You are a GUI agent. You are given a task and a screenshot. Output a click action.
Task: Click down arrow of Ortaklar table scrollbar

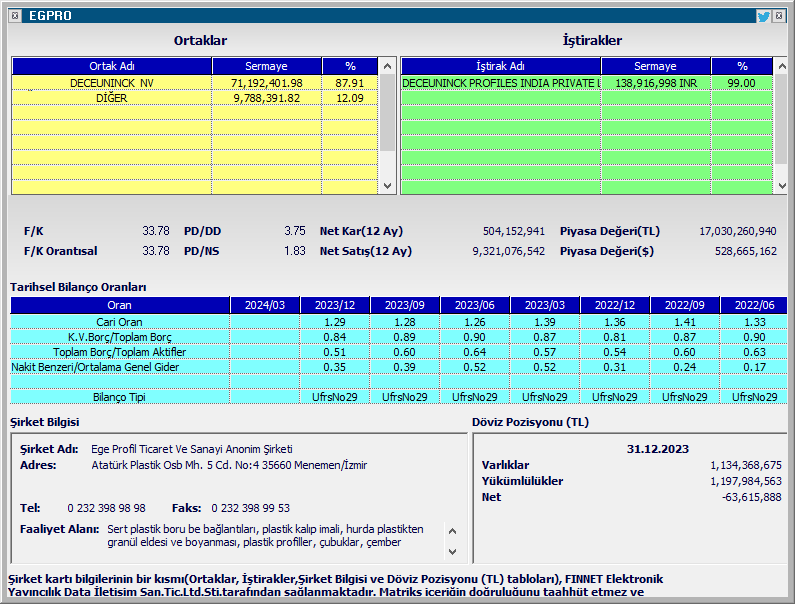pos(387,186)
